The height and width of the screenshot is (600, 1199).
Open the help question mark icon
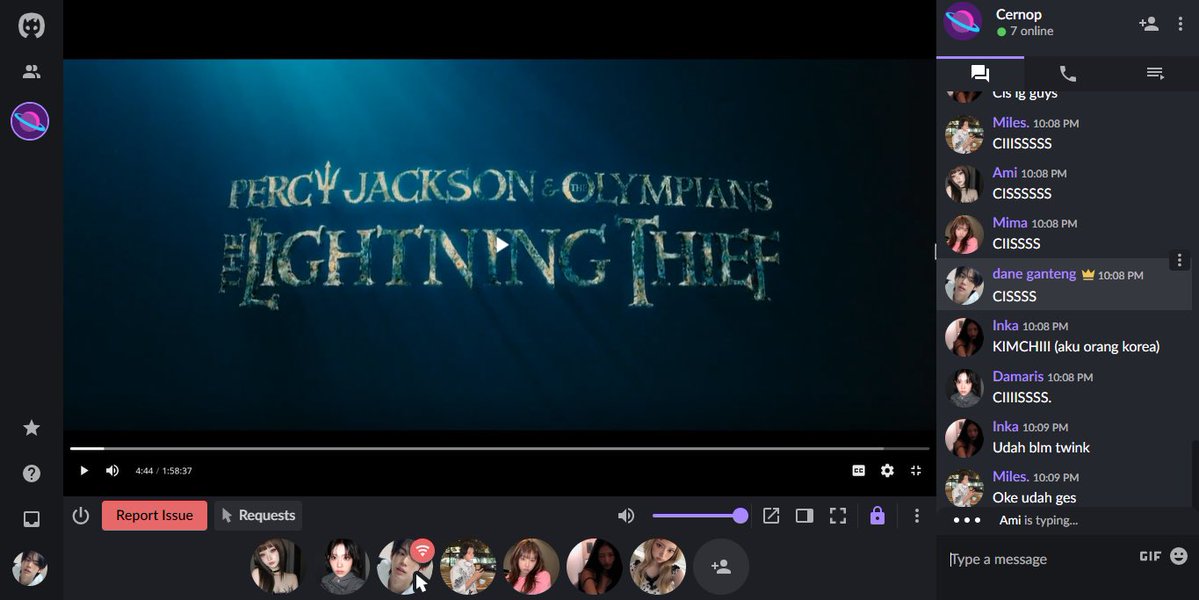31,473
